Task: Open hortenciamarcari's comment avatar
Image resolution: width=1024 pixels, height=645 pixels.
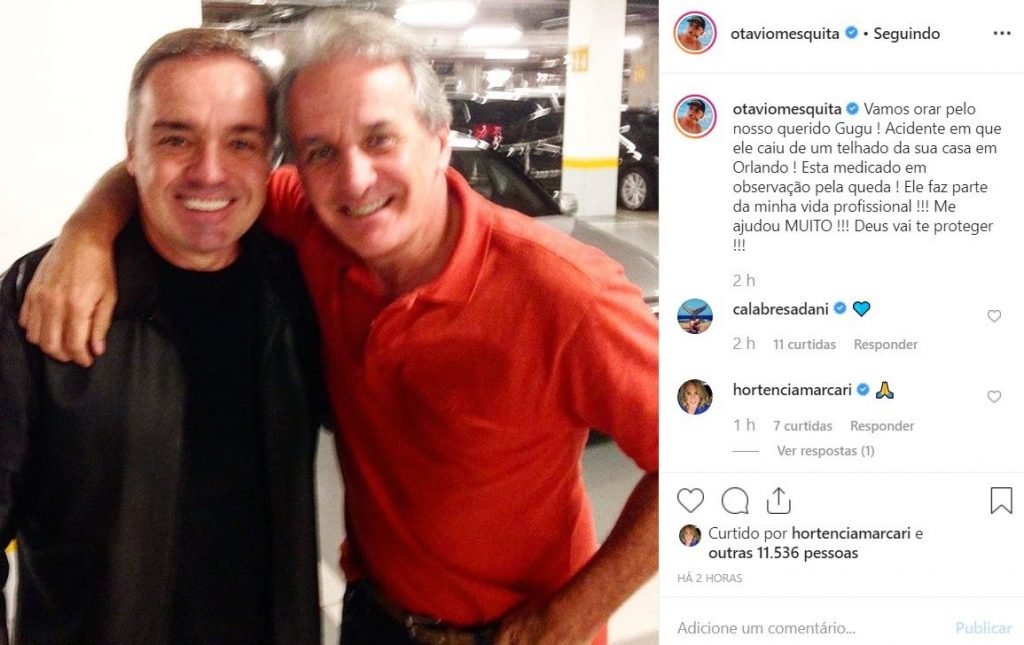Action: 695,397
